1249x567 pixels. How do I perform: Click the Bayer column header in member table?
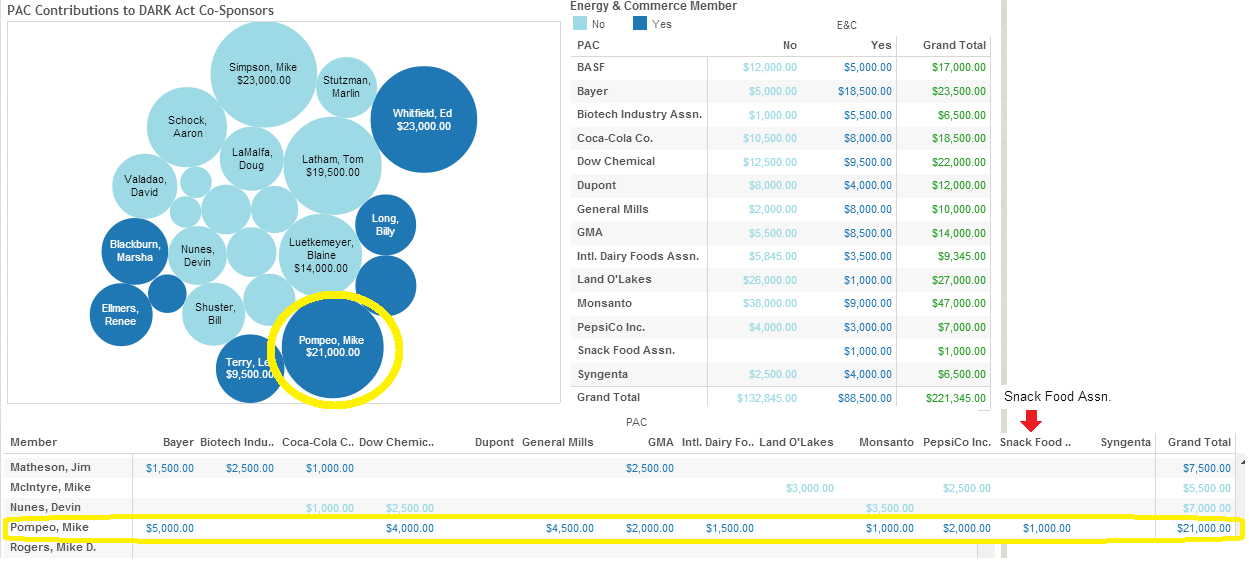(x=178, y=442)
